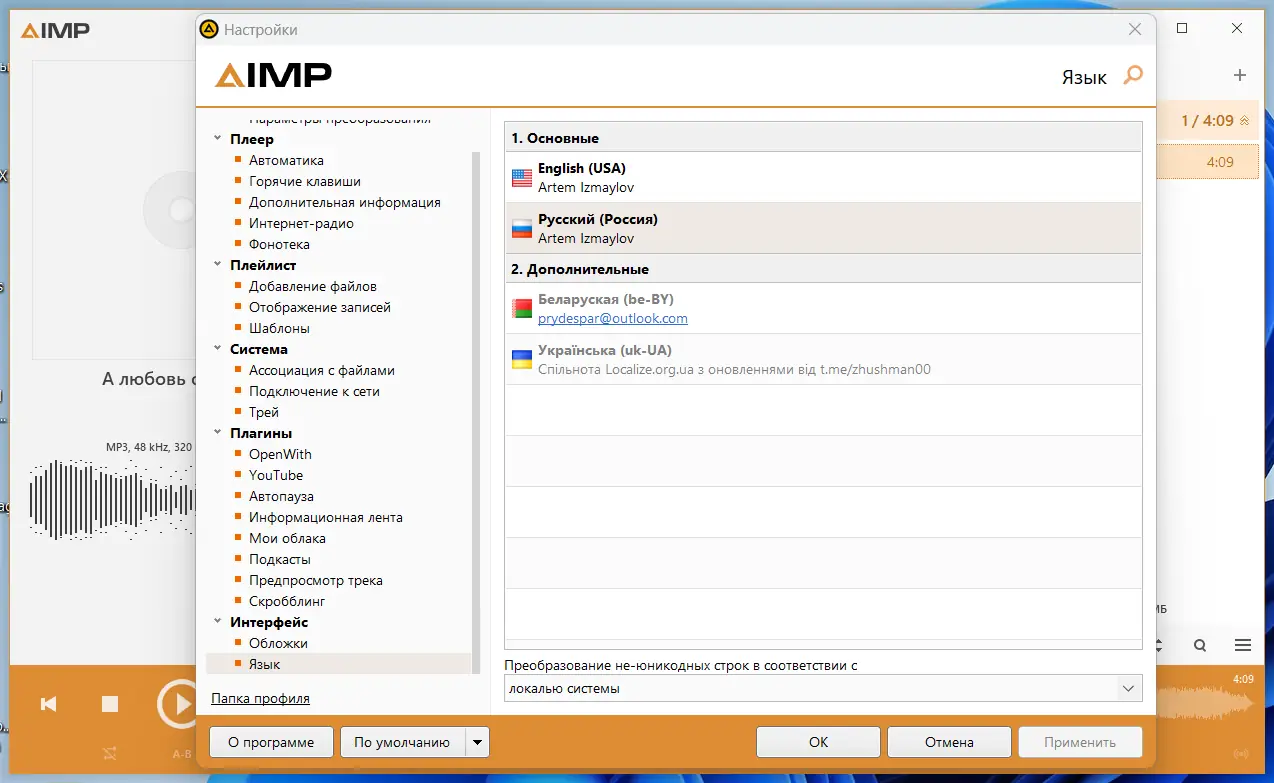This screenshot has width=1274, height=783.
Task: Click the 'Применить' button
Action: [1080, 741]
